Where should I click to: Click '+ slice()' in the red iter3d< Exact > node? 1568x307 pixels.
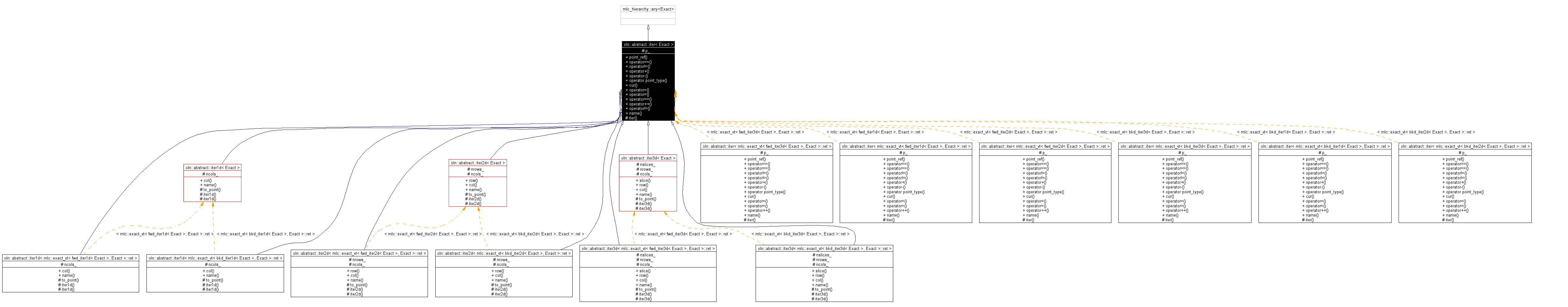click(643, 180)
